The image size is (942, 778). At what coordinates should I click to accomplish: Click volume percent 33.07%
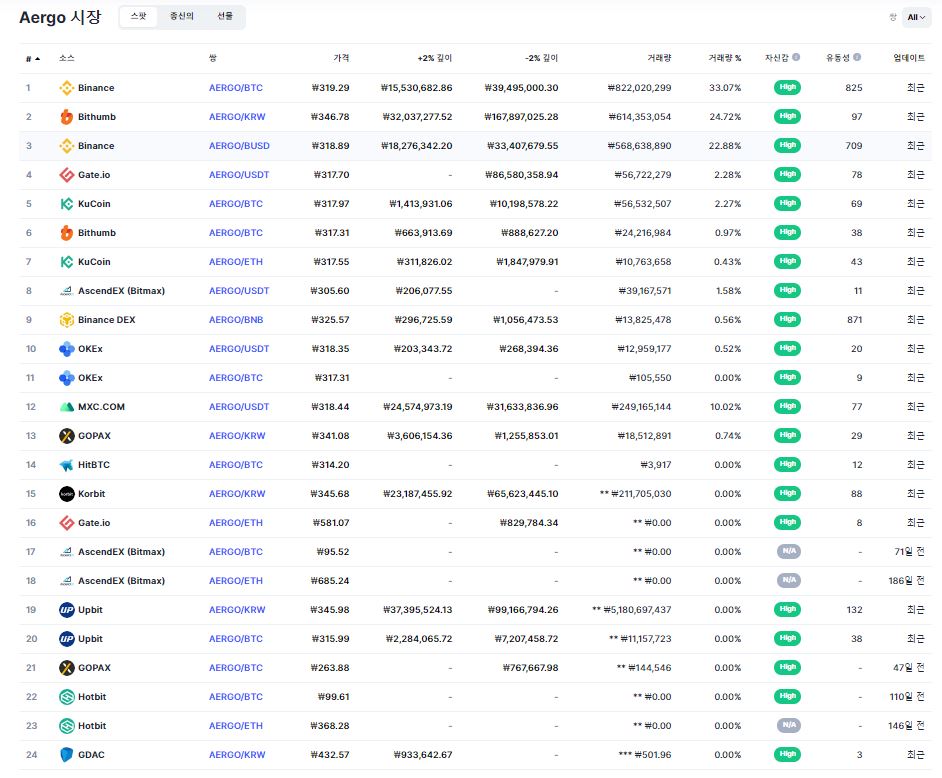point(725,88)
